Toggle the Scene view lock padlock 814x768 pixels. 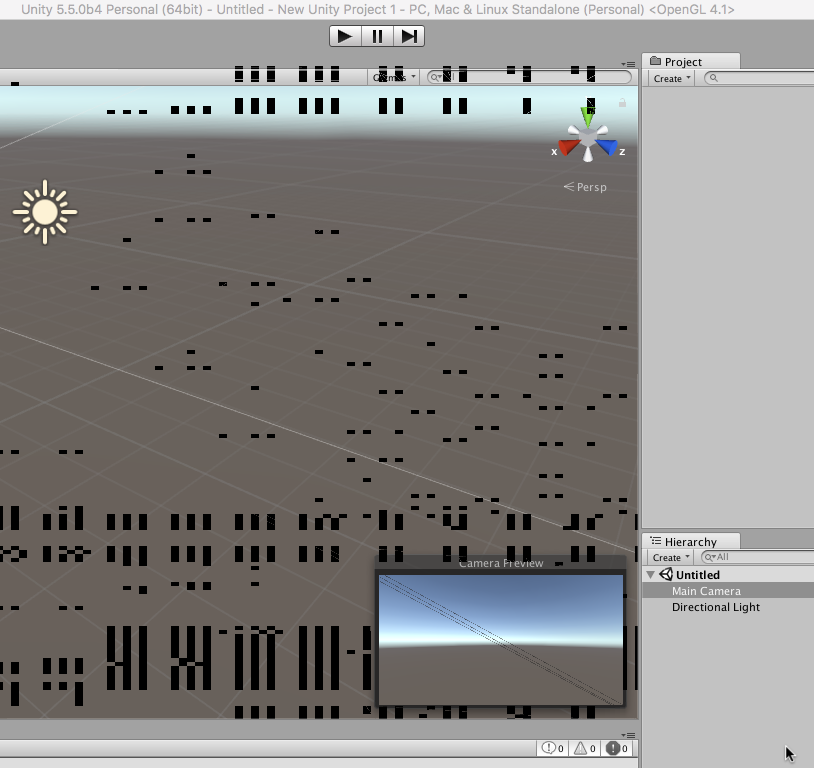click(x=623, y=102)
